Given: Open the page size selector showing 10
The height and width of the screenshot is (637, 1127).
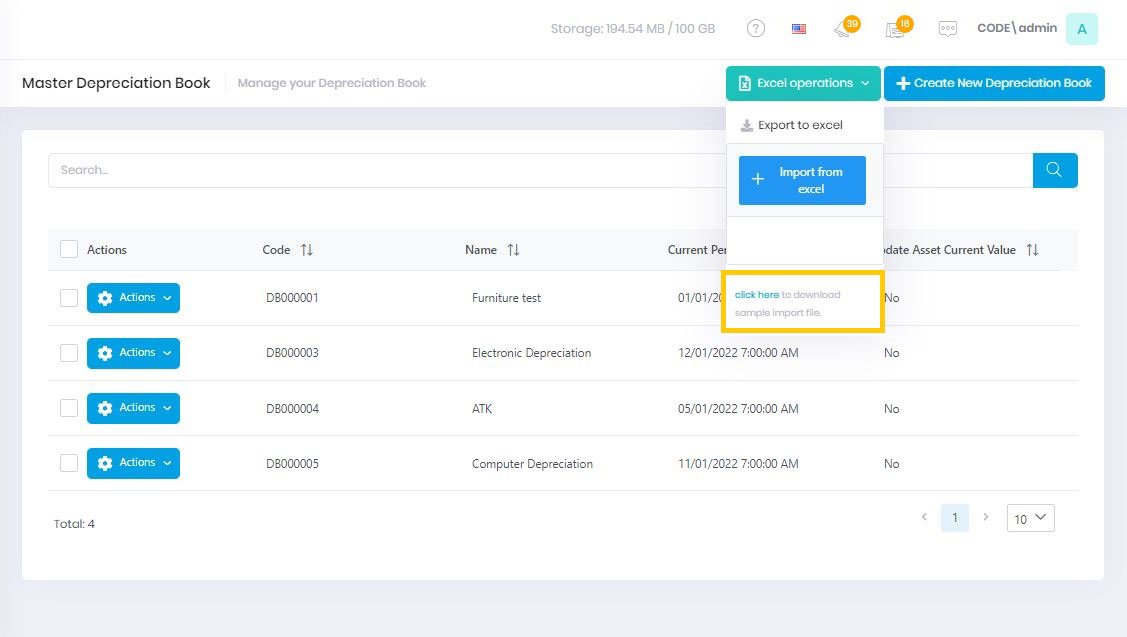Looking at the screenshot, I should click(x=1030, y=518).
